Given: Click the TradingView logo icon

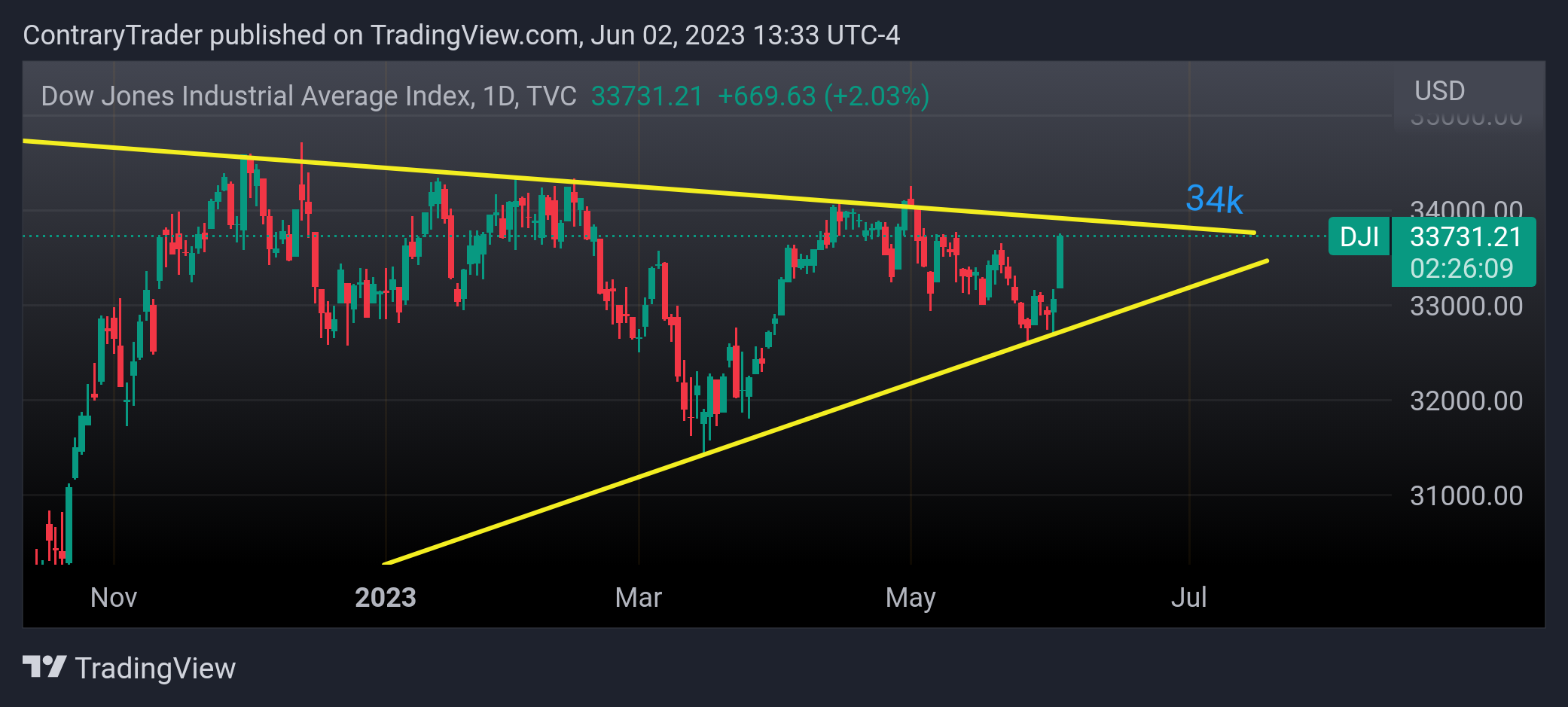Looking at the screenshot, I should click(44, 667).
